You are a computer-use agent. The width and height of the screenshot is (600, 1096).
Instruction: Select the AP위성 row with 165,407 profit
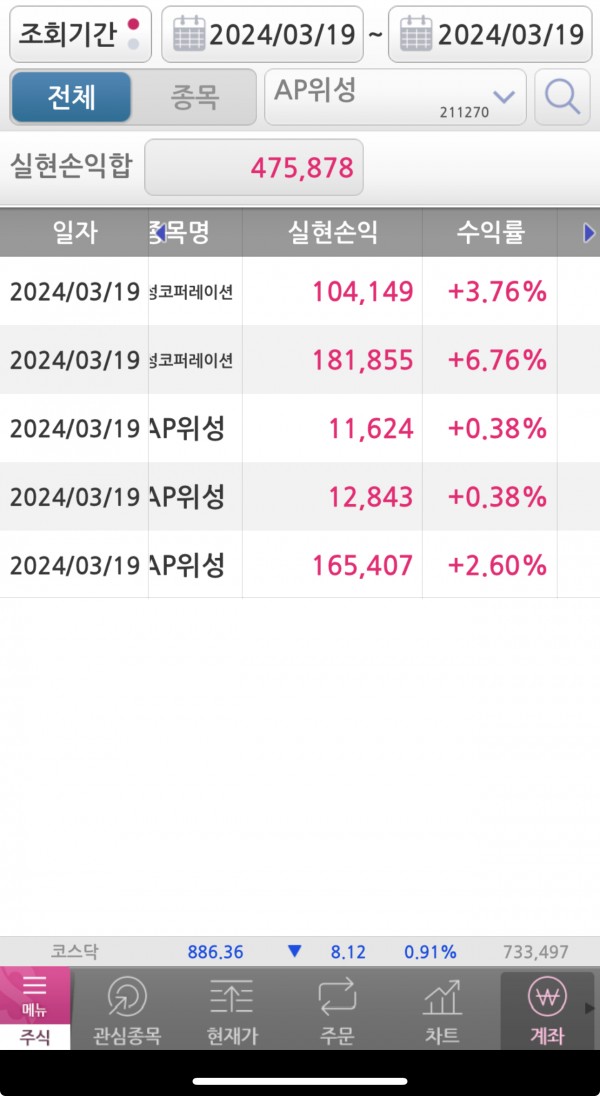[x=300, y=565]
